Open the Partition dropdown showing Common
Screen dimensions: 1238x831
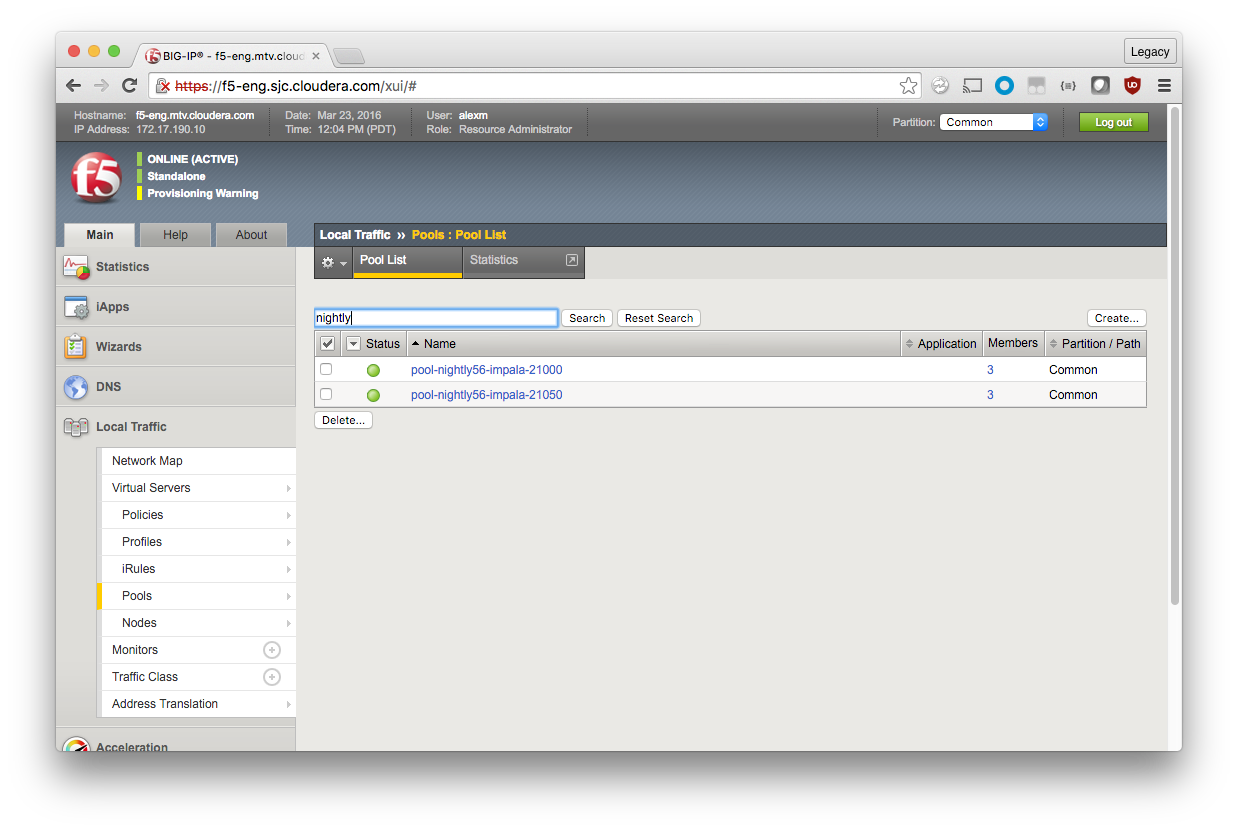[993, 122]
